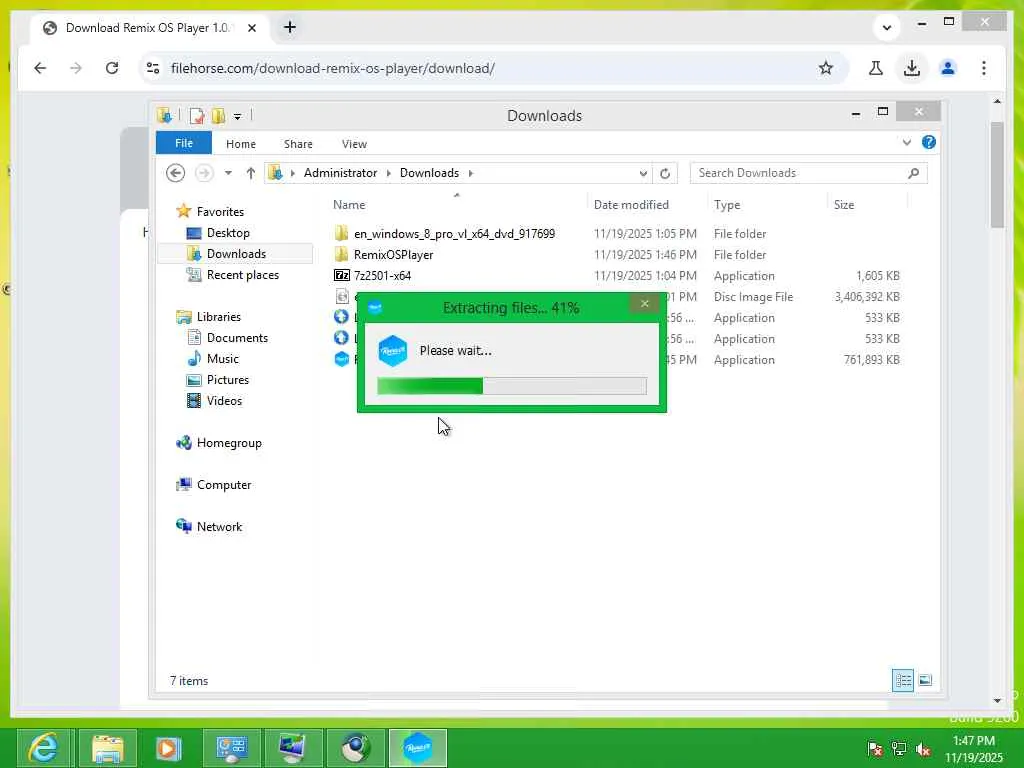Viewport: 1024px width, 768px height.
Task: Expand address bar history dropdown
Action: (643, 173)
